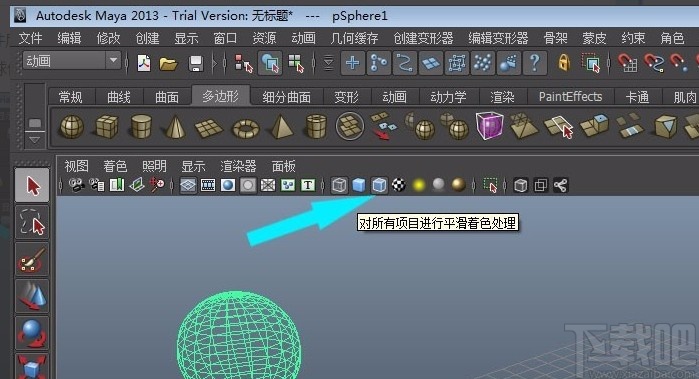Open the 动画 menu set dropdown
699x379 pixels.
coord(72,61)
